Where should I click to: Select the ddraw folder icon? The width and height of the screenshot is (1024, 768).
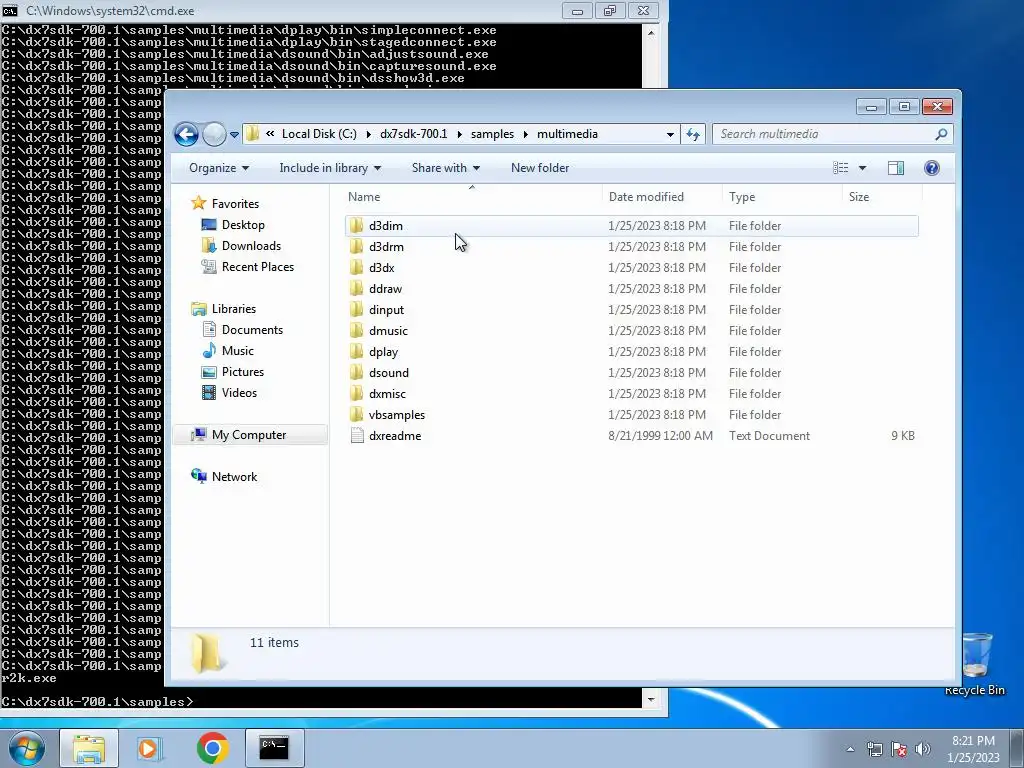tap(357, 288)
